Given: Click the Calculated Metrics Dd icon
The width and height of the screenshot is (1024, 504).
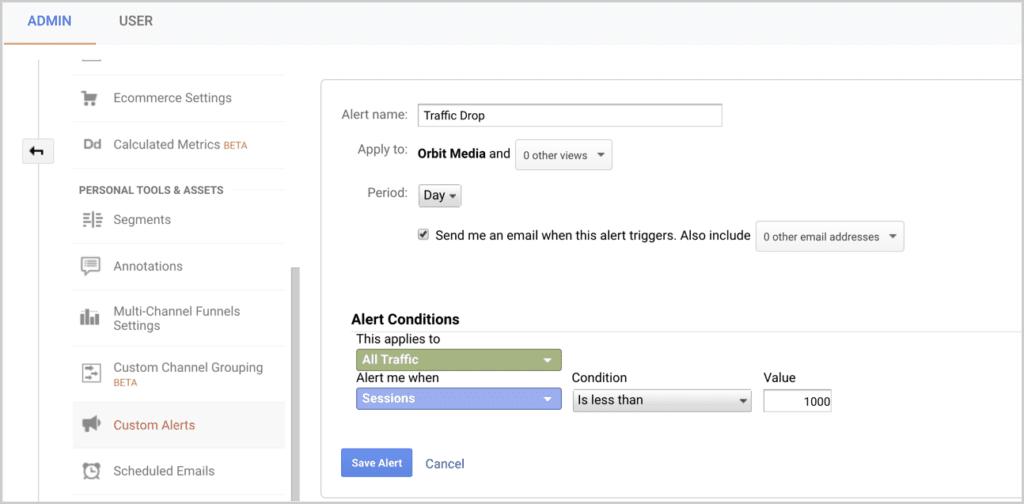Looking at the screenshot, I should 91,144.
